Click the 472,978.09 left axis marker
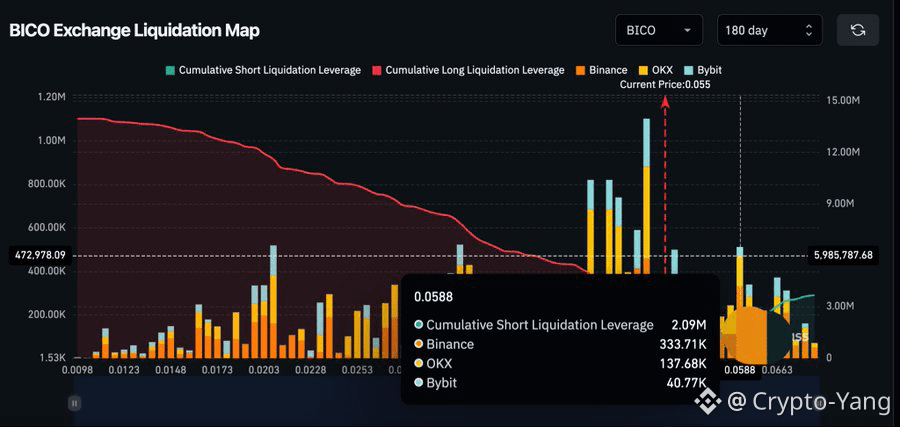This screenshot has height=427, width=900. (x=38, y=255)
